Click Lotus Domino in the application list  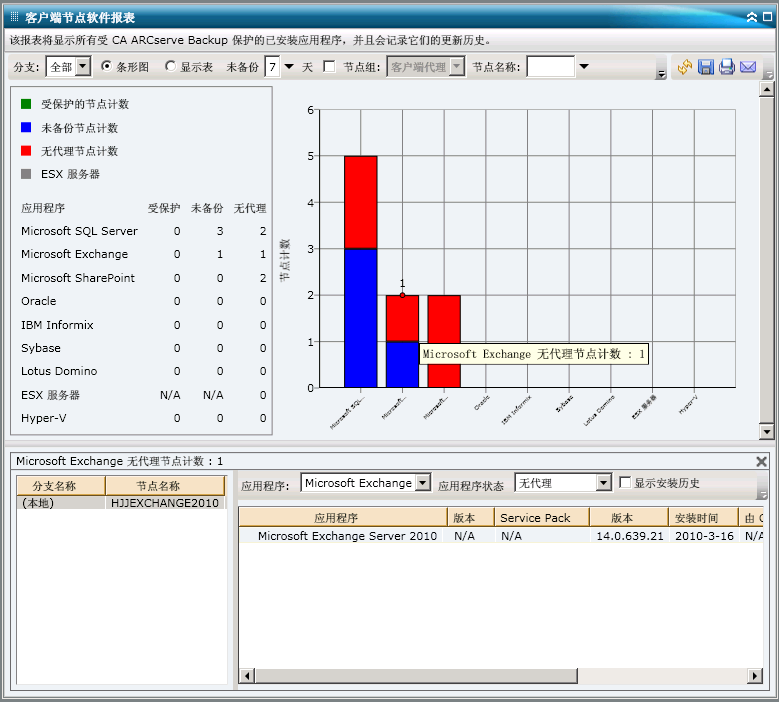point(59,371)
